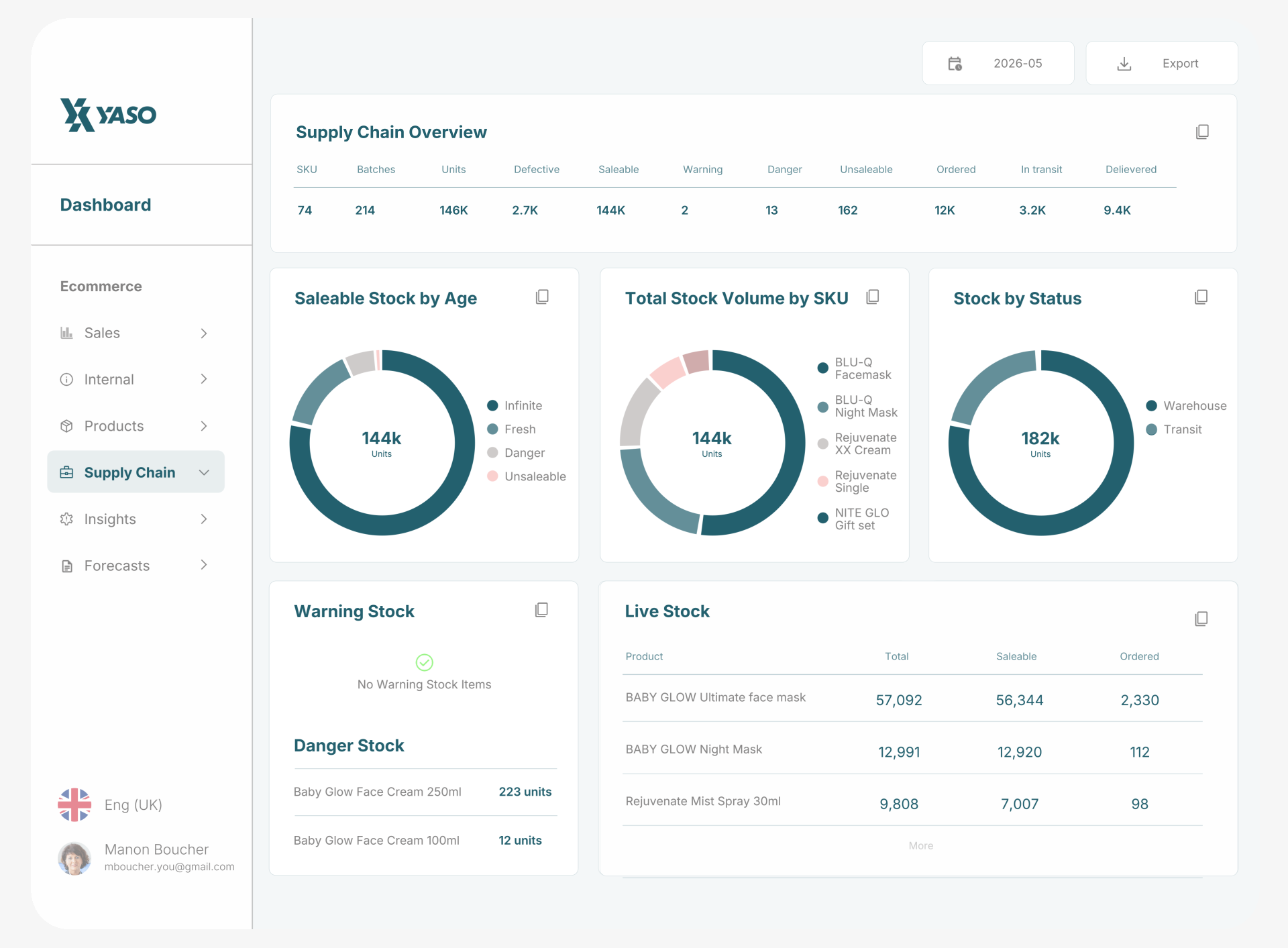This screenshot has width=1288, height=948.
Task: Copy the Stock by Status chart
Action: tap(1201, 297)
